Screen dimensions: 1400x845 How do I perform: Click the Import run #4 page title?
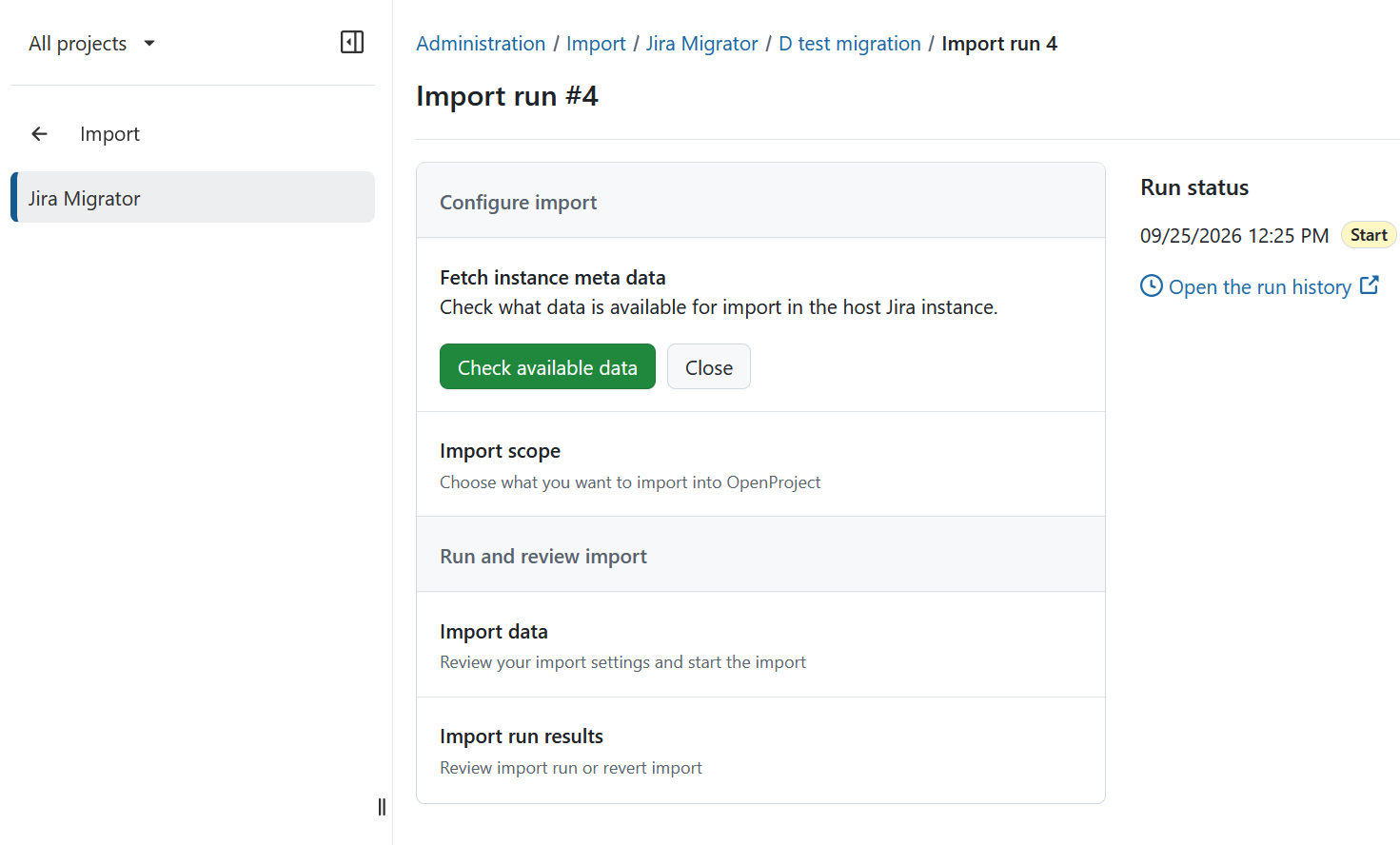click(507, 96)
